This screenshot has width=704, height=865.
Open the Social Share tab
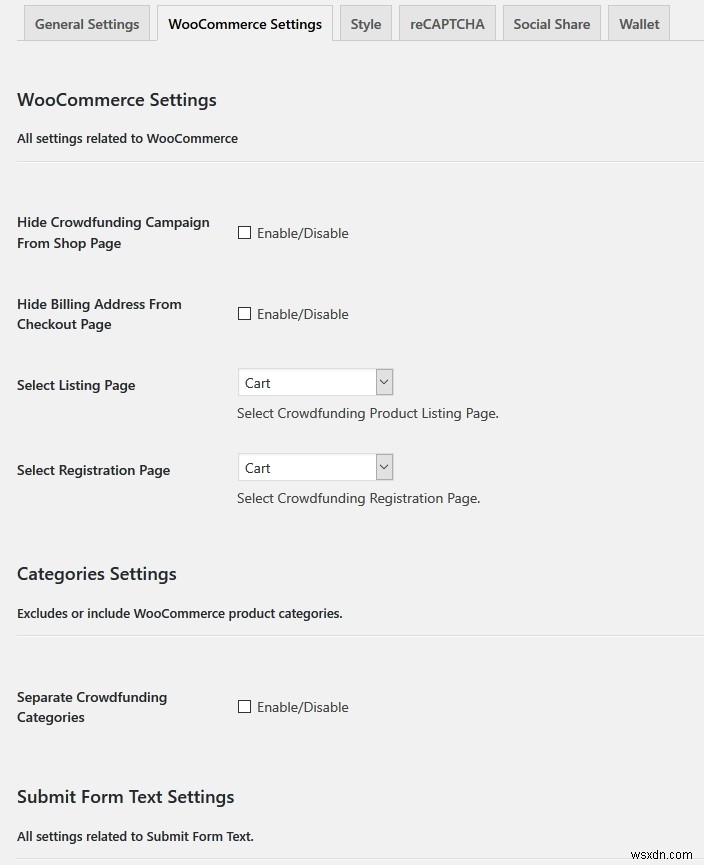click(551, 23)
